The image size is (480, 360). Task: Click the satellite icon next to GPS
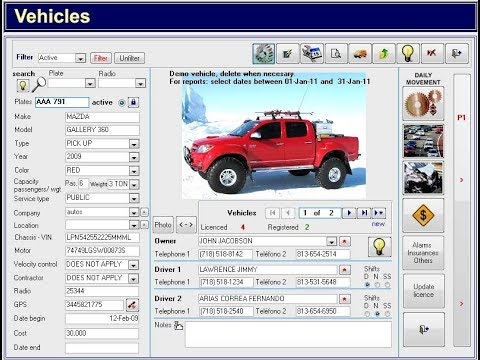[x=132, y=305]
